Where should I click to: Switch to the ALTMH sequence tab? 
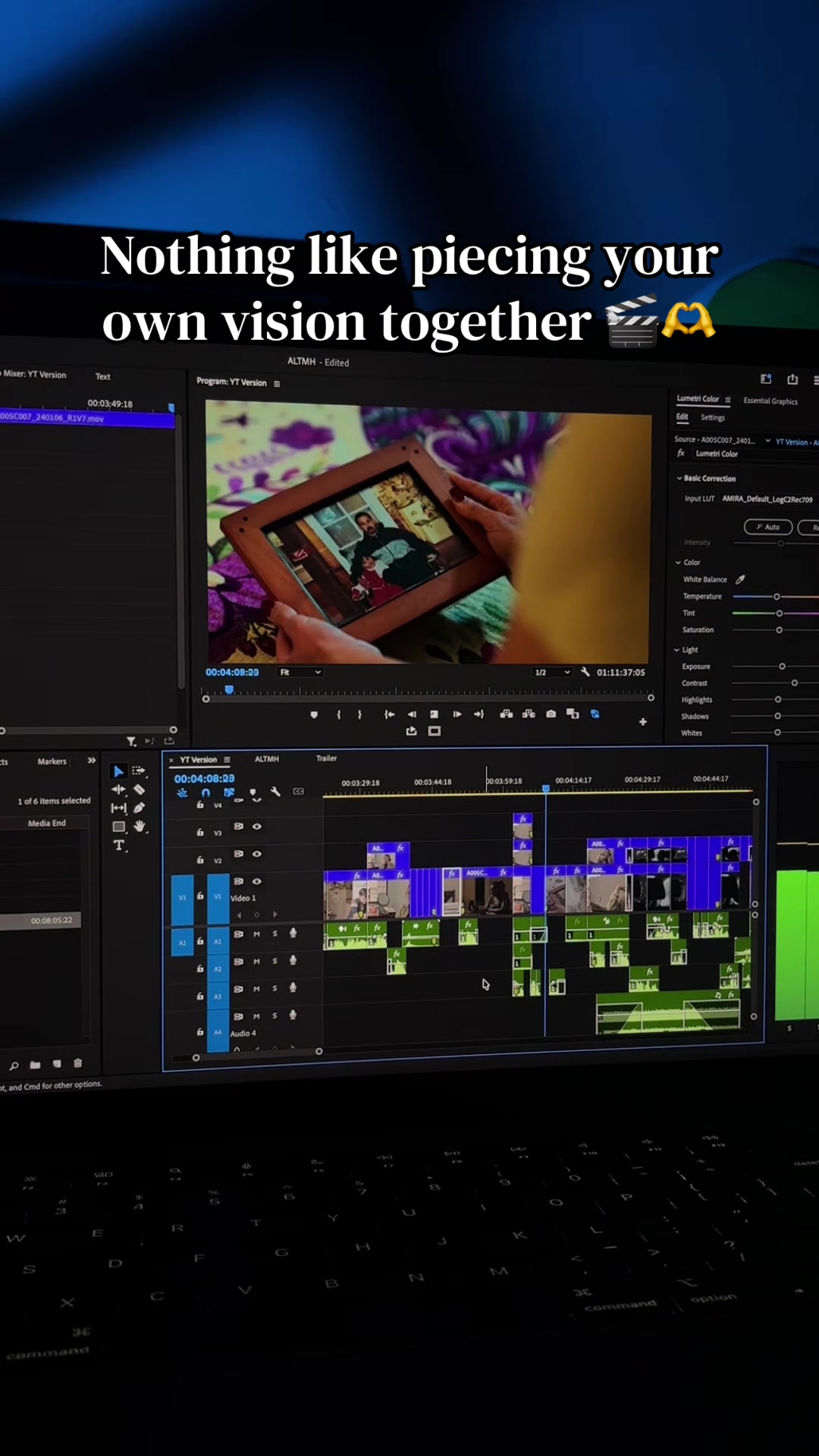click(x=267, y=759)
